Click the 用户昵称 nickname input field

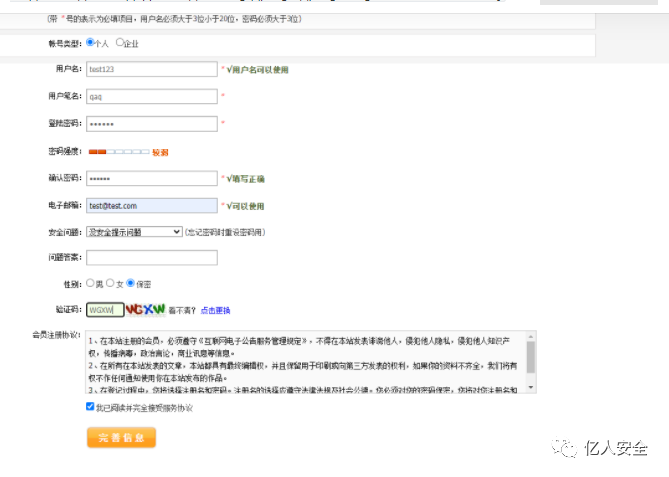(x=151, y=97)
